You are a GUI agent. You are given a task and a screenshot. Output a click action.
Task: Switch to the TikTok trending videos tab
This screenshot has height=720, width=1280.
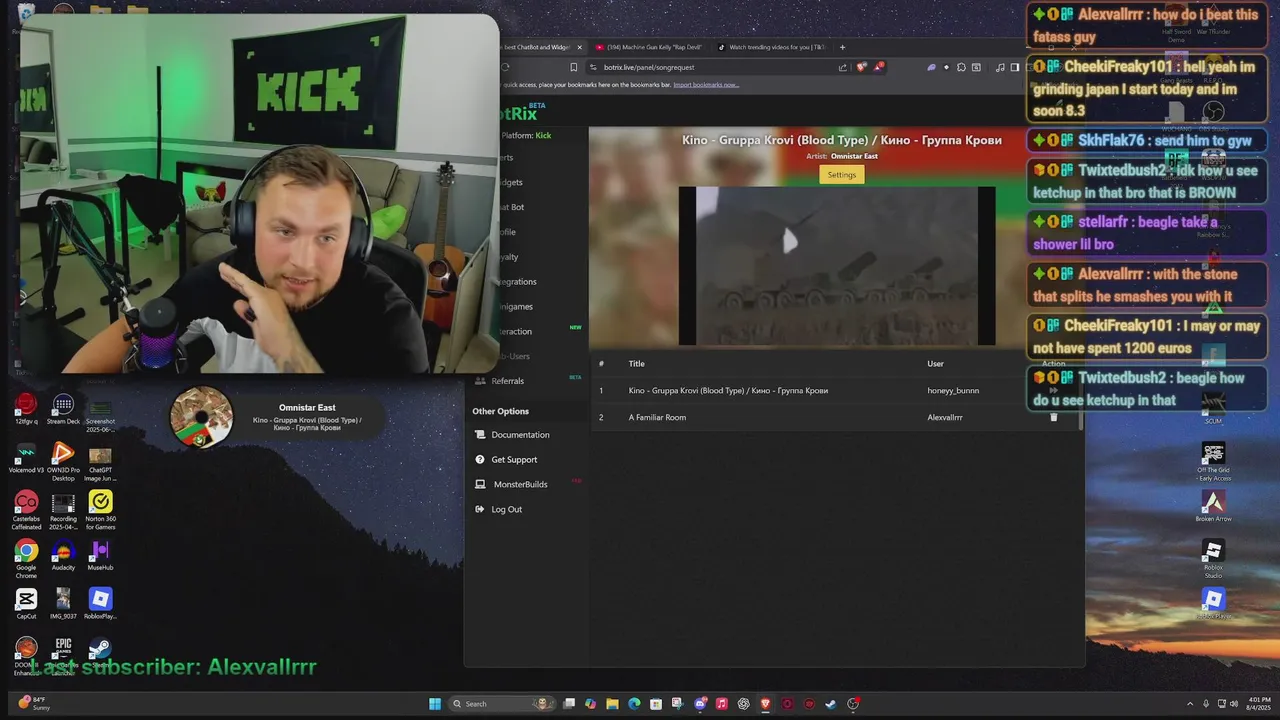(772, 47)
